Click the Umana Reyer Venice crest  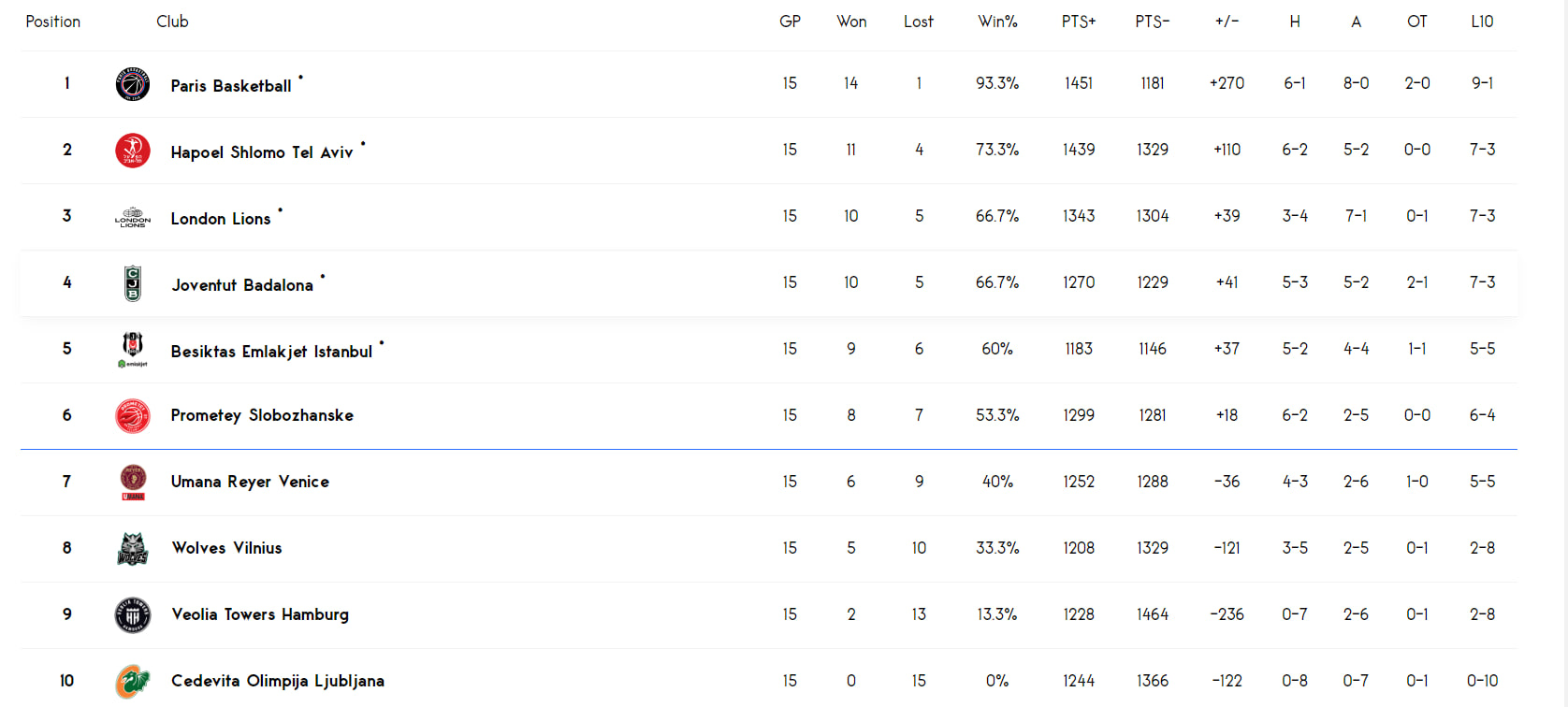click(x=133, y=483)
